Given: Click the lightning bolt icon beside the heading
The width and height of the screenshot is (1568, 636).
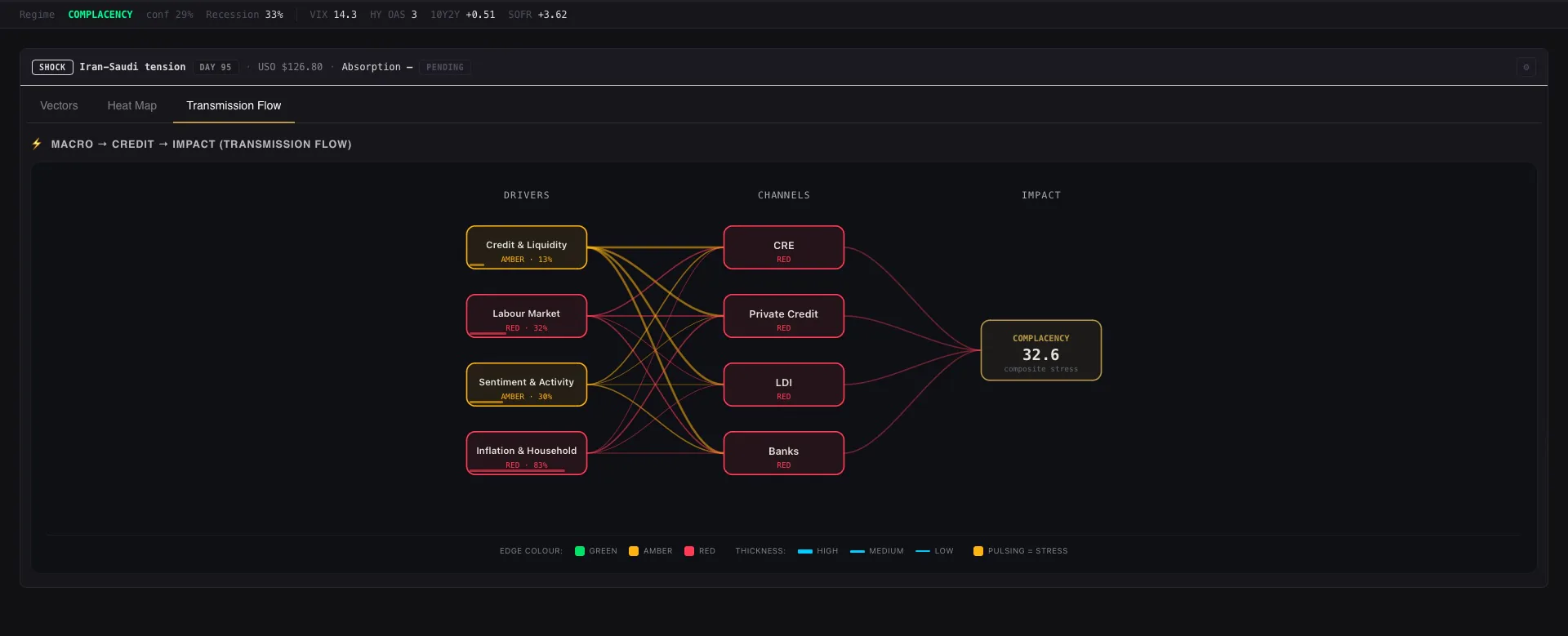Looking at the screenshot, I should point(37,144).
